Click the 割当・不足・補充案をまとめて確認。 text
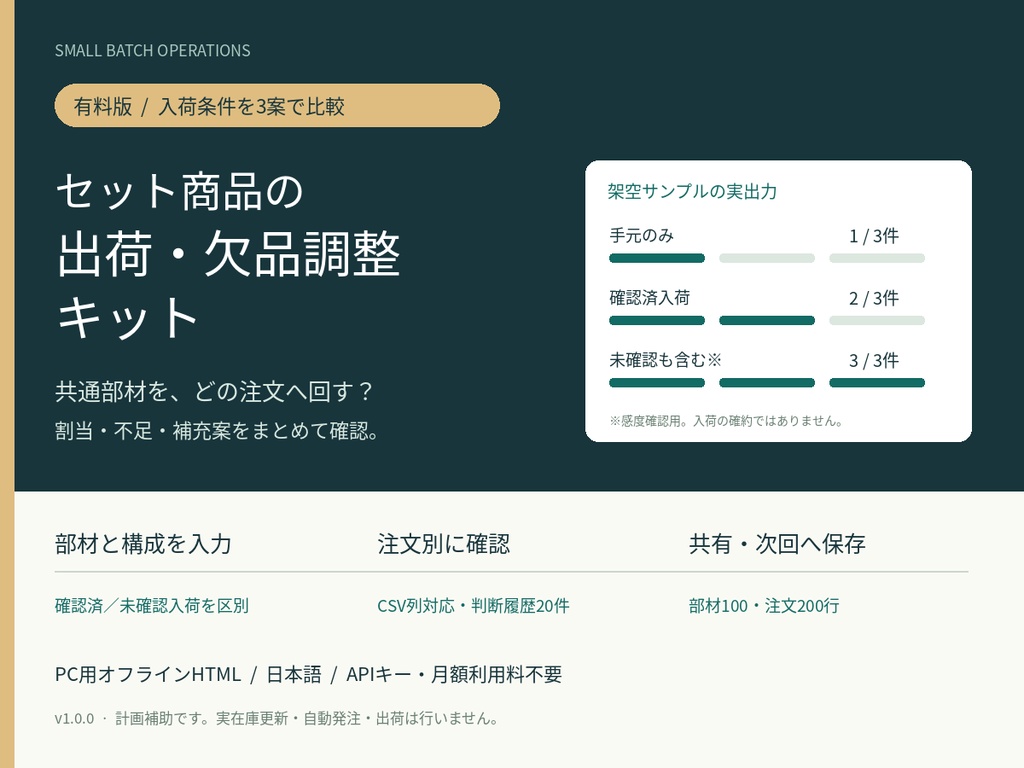The width and height of the screenshot is (1024, 768). (x=217, y=431)
